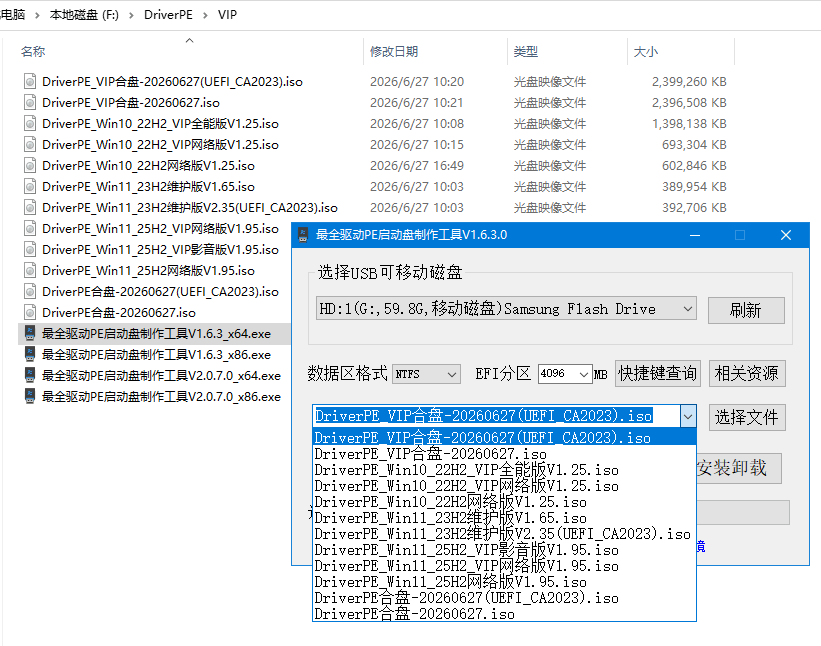Click the ISO path text field in tool

496,417
